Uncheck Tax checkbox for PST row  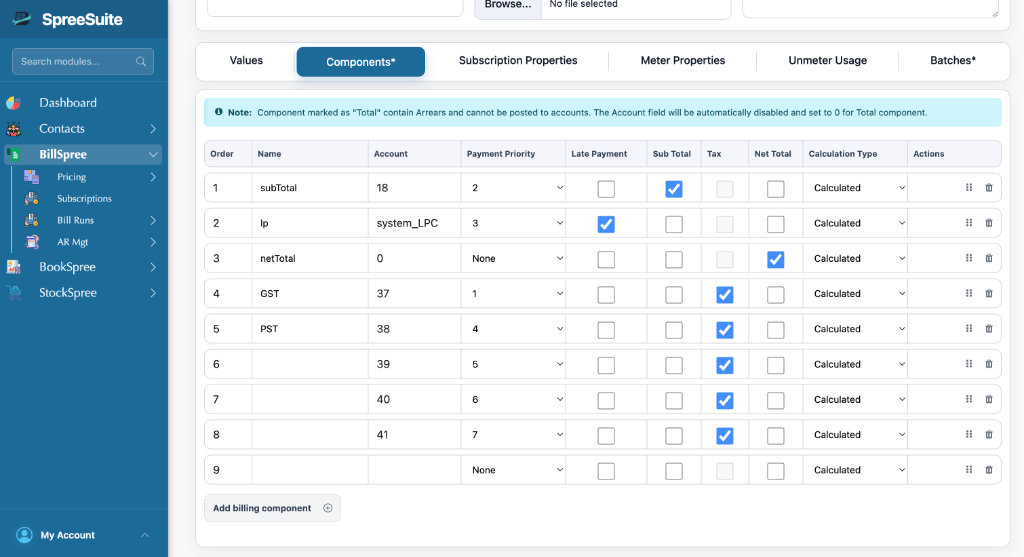724,330
